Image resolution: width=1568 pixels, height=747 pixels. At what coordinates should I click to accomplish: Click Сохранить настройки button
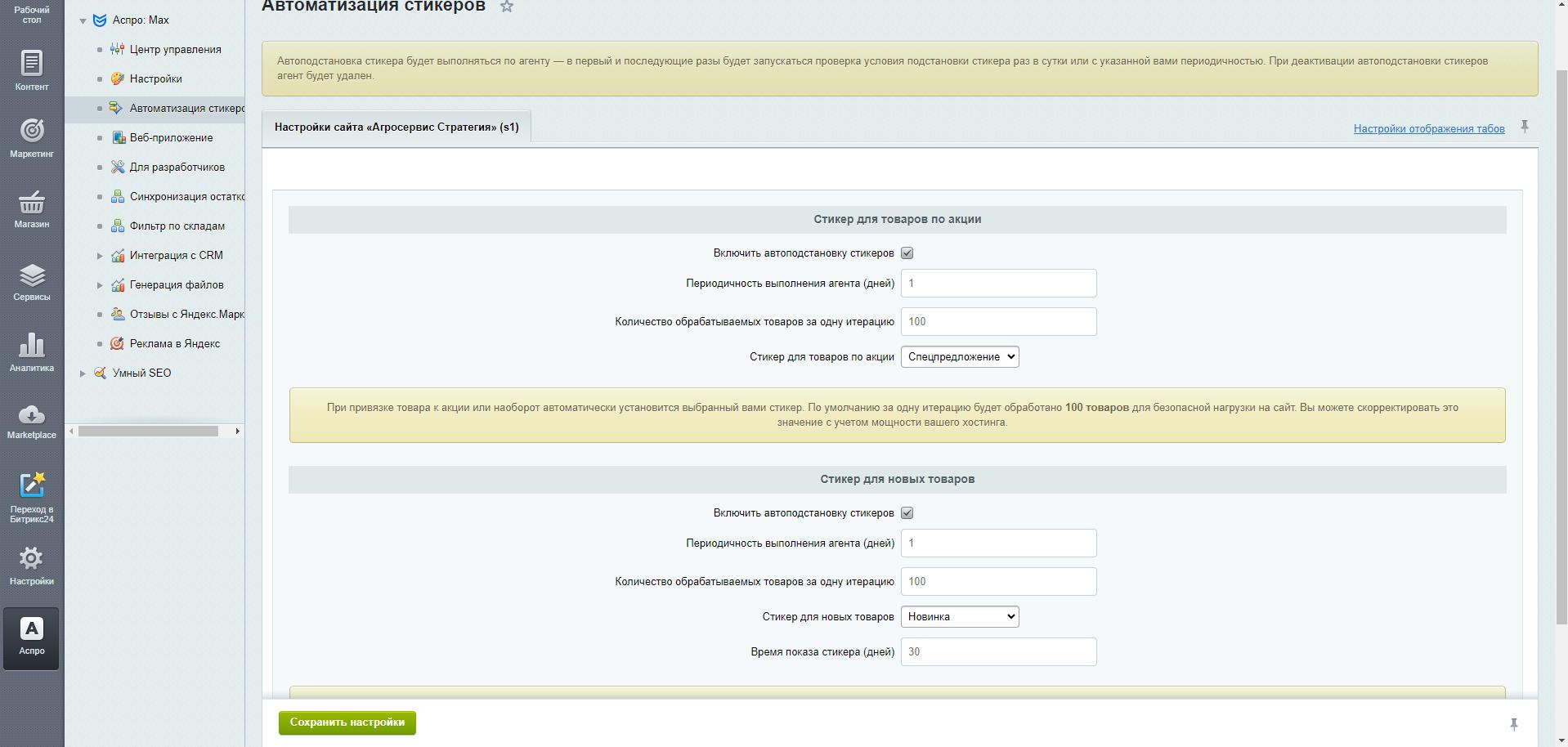coord(347,722)
